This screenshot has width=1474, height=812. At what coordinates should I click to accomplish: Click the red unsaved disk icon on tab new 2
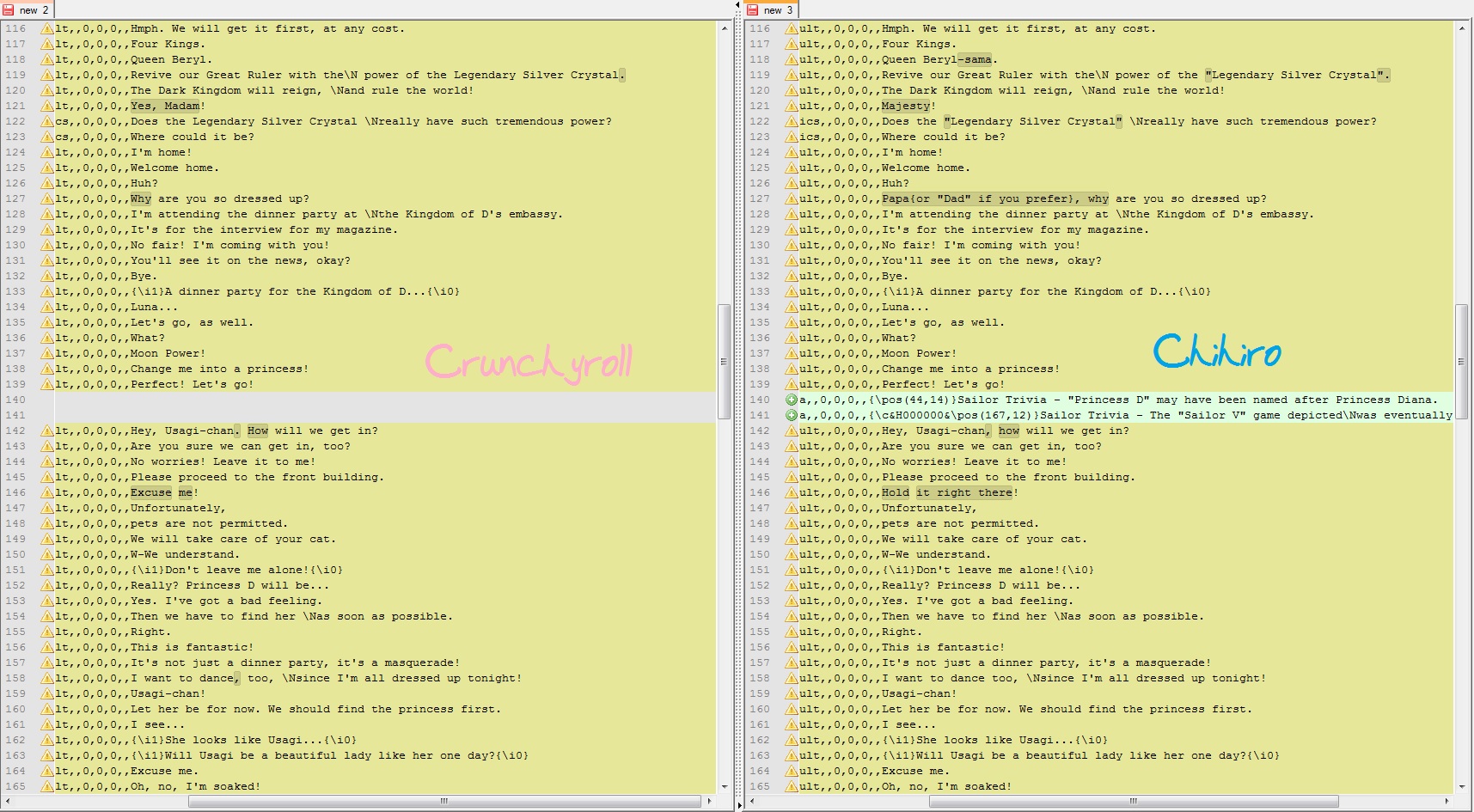tap(9, 10)
